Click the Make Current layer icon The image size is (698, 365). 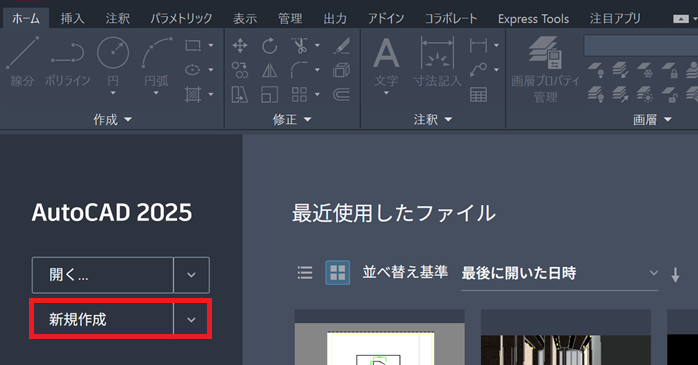620,70
